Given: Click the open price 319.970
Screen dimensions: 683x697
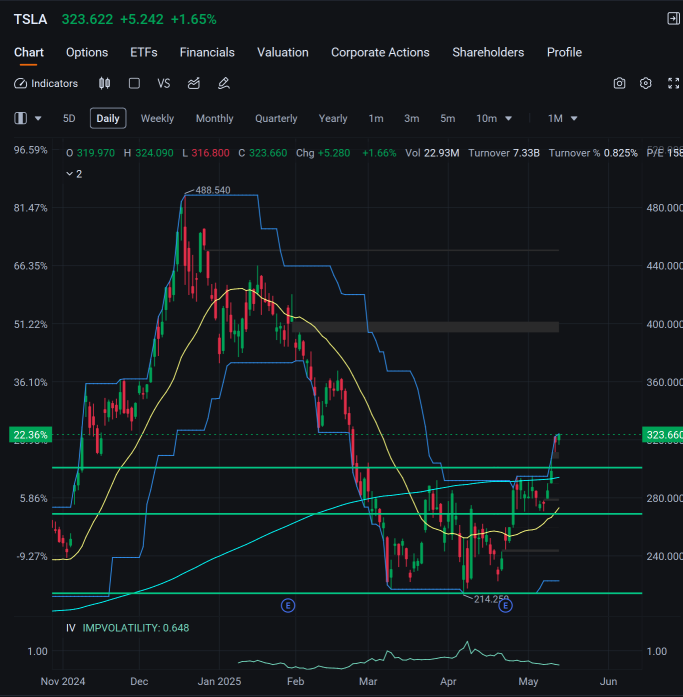Looking at the screenshot, I should pyautogui.click(x=96, y=153).
